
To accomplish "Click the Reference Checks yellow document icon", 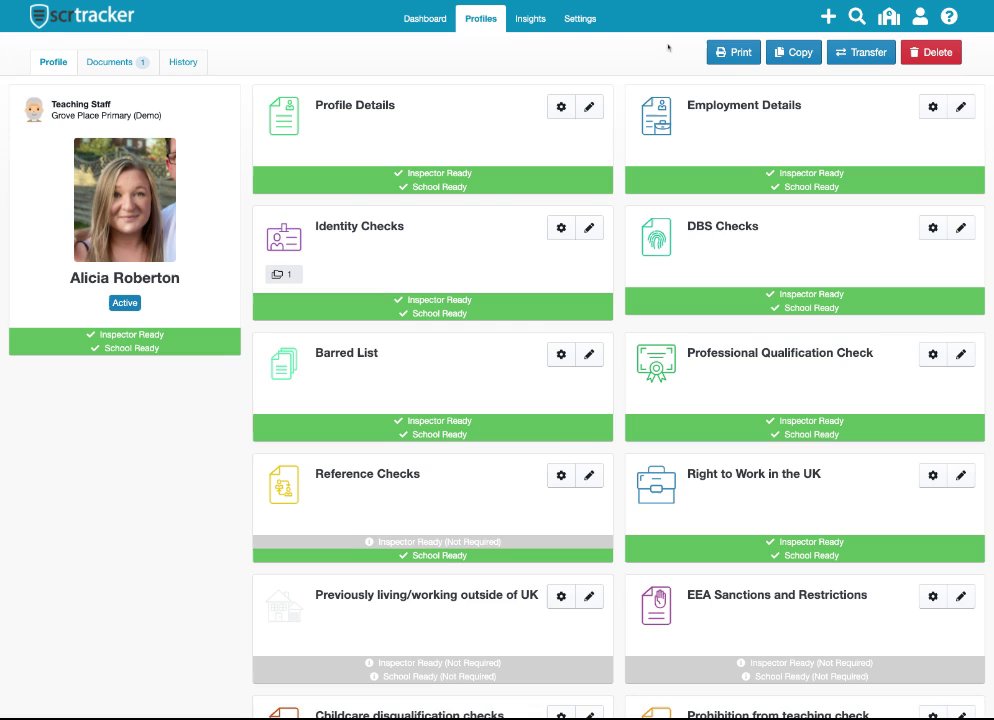I will pyautogui.click(x=283, y=485).
